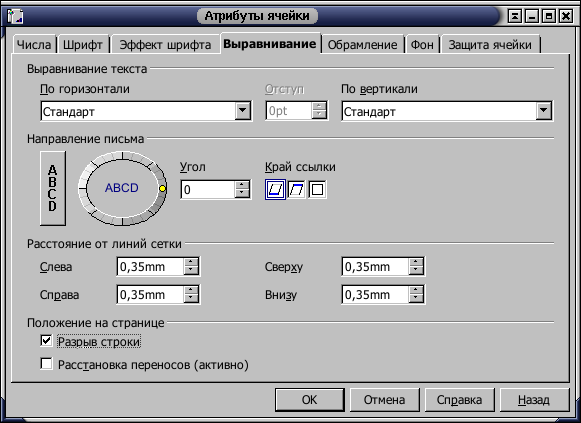Confirm with the OK button
The height and width of the screenshot is (423, 581).
coord(309,400)
